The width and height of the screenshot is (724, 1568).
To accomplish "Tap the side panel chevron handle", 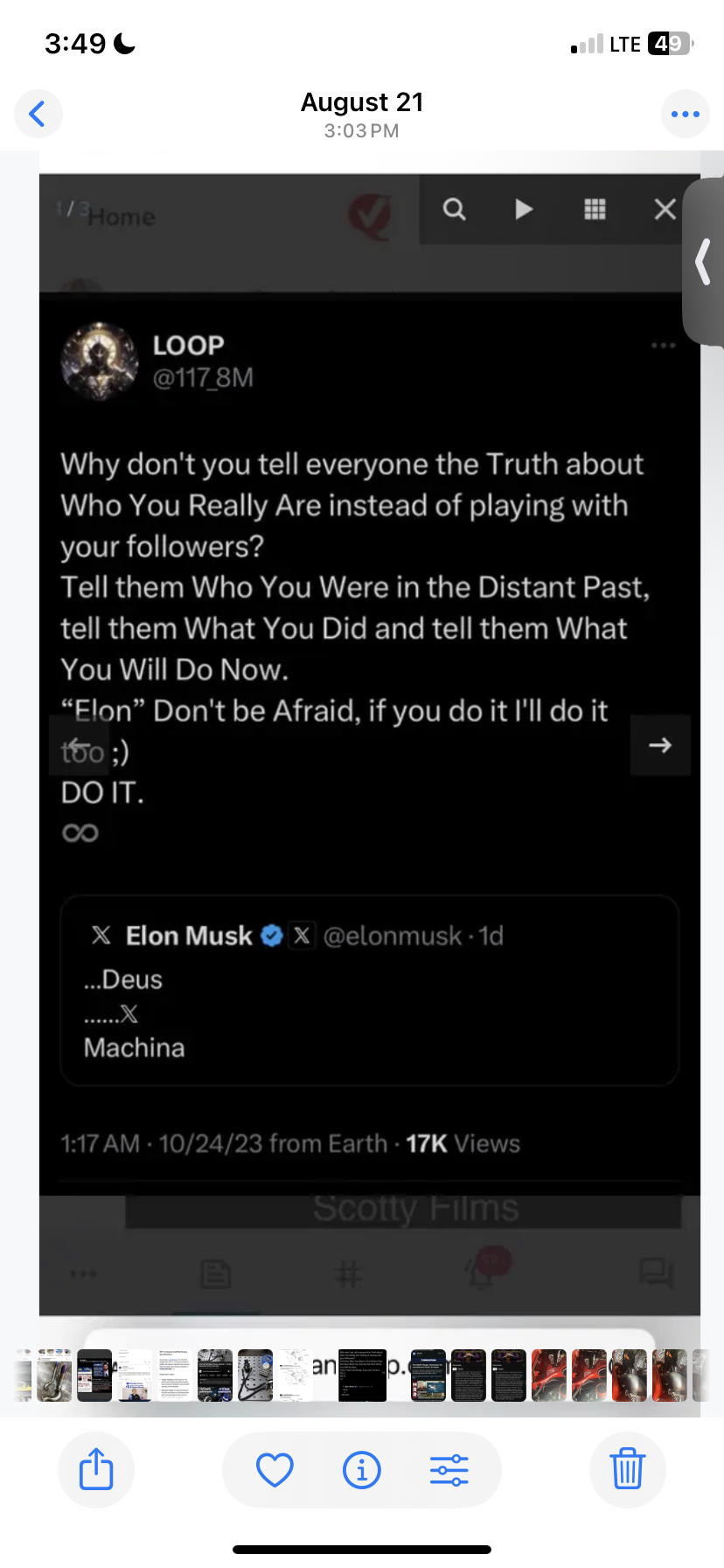I will click(703, 262).
